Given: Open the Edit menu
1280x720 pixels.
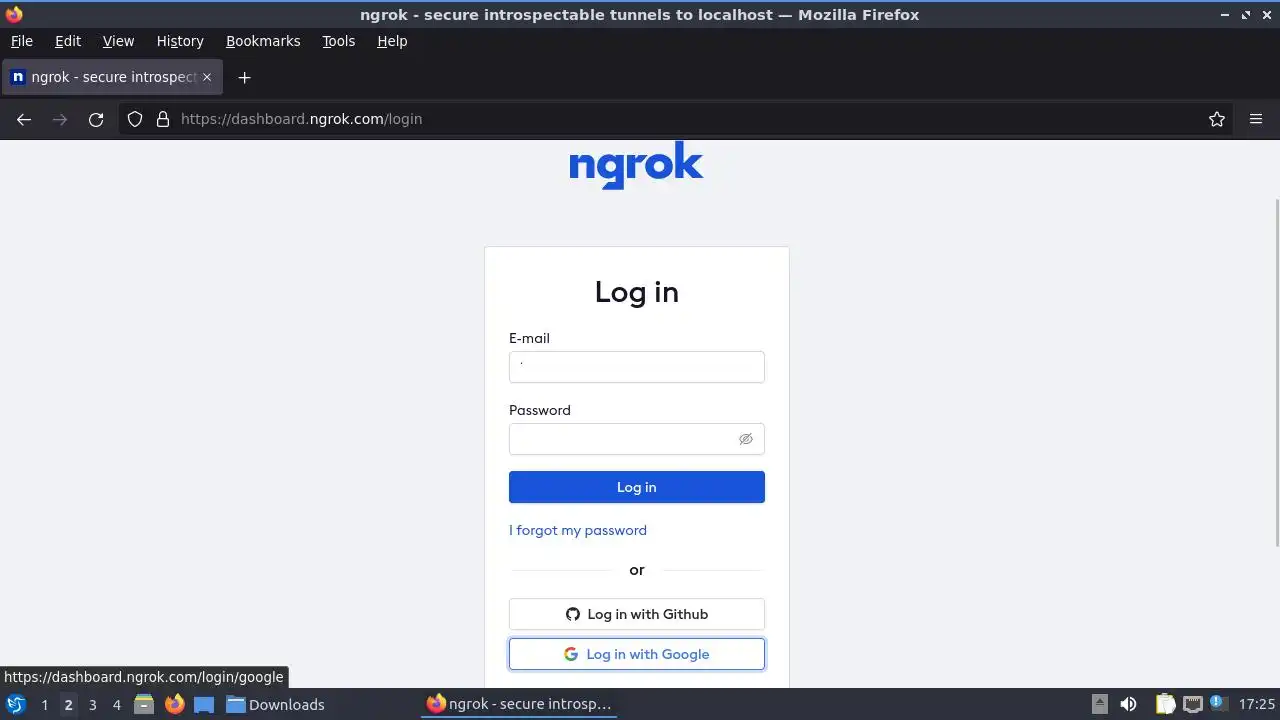Looking at the screenshot, I should coord(68,41).
